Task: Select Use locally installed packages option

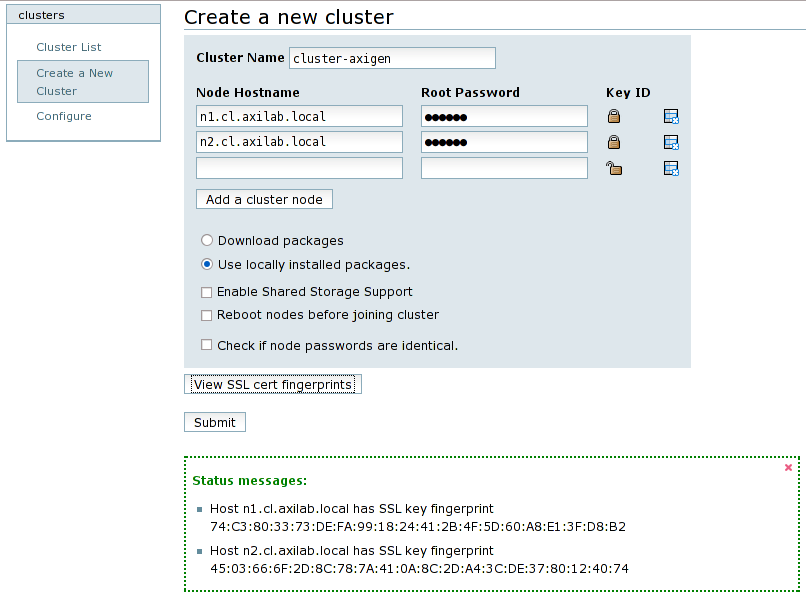Action: (x=207, y=265)
